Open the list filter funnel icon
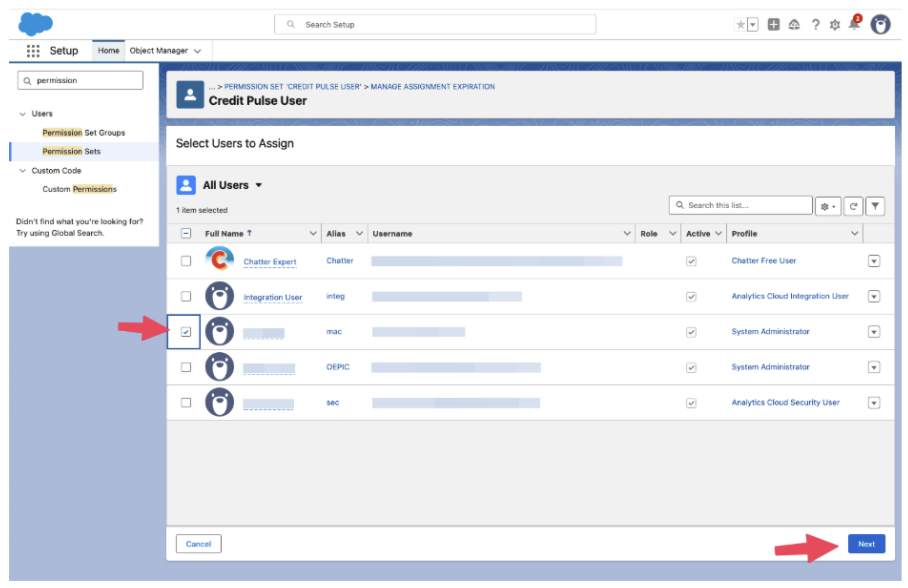Viewport: 908px width, 588px height. click(875, 206)
